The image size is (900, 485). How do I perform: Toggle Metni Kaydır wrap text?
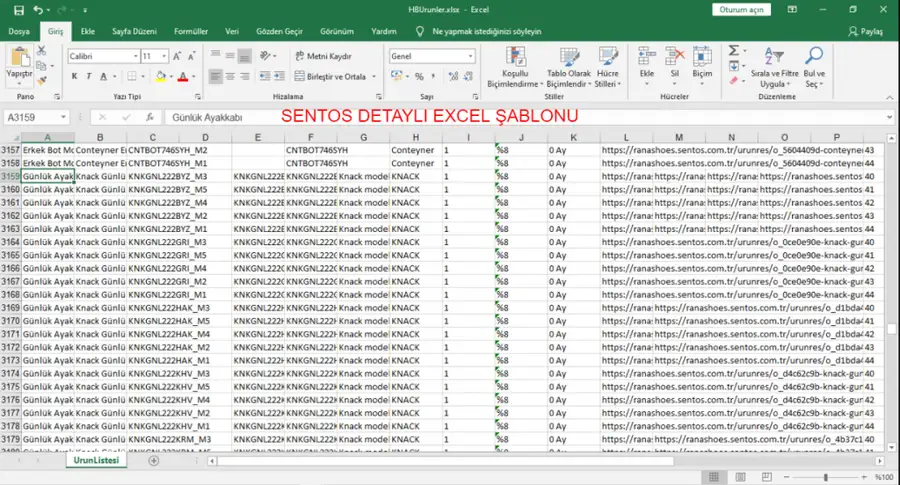pyautogui.click(x=323, y=56)
